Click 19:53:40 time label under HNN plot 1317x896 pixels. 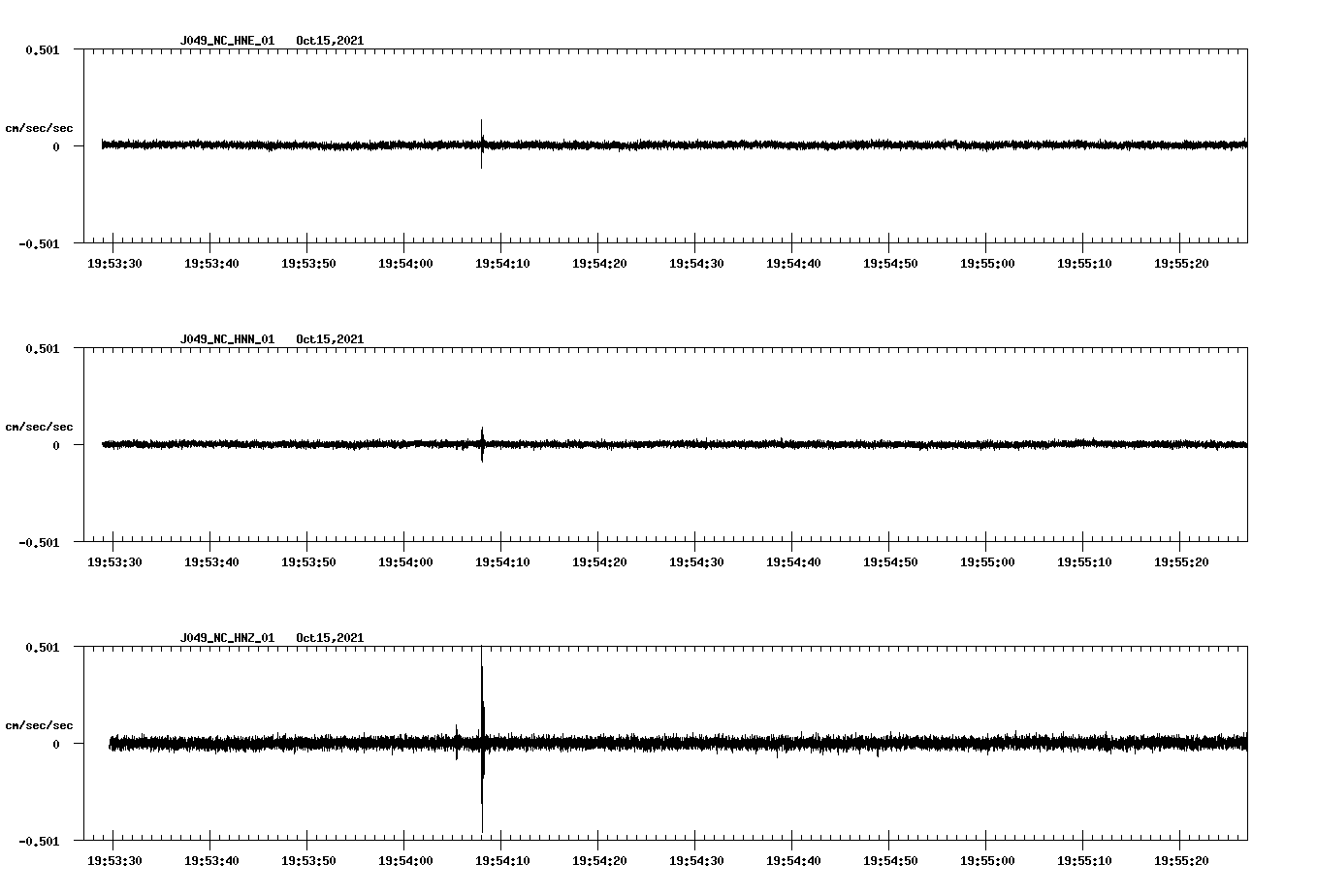211,562
